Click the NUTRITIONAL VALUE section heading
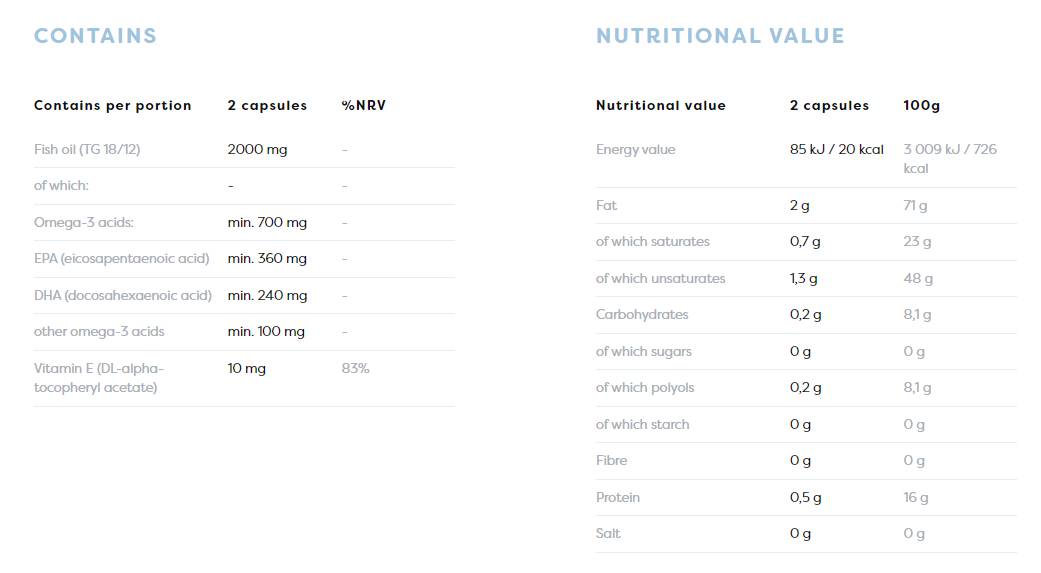1041x573 pixels. coord(720,36)
